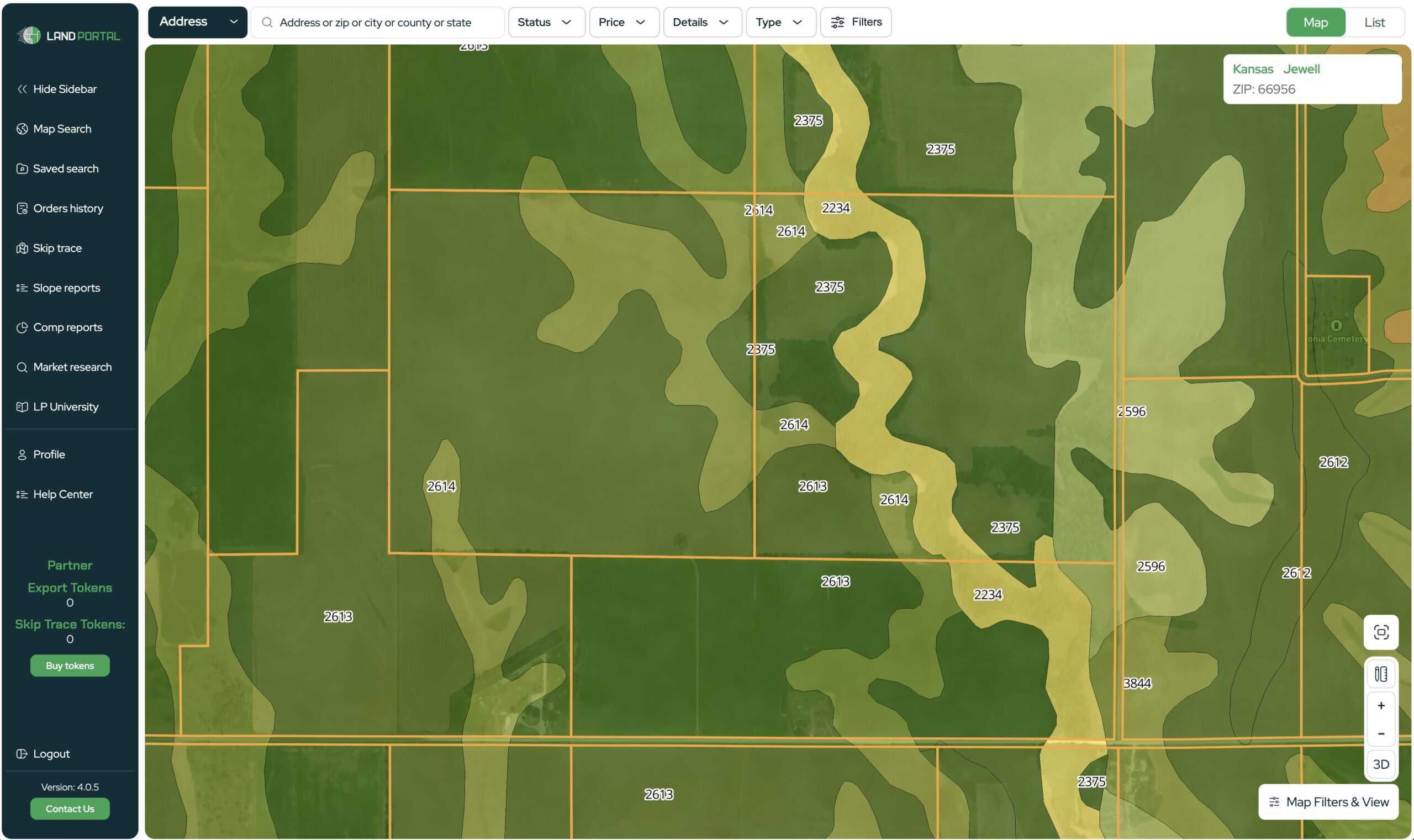Image resolution: width=1414 pixels, height=840 pixels.
Task: Open Map Search from sidebar
Action: 61,129
